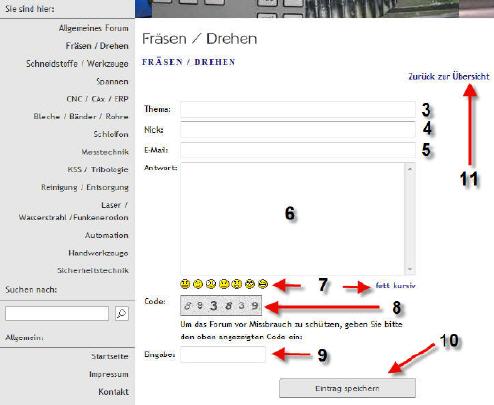Click the captcha code image
Viewport: 494px width, 405px height.
pyautogui.click(x=221, y=305)
